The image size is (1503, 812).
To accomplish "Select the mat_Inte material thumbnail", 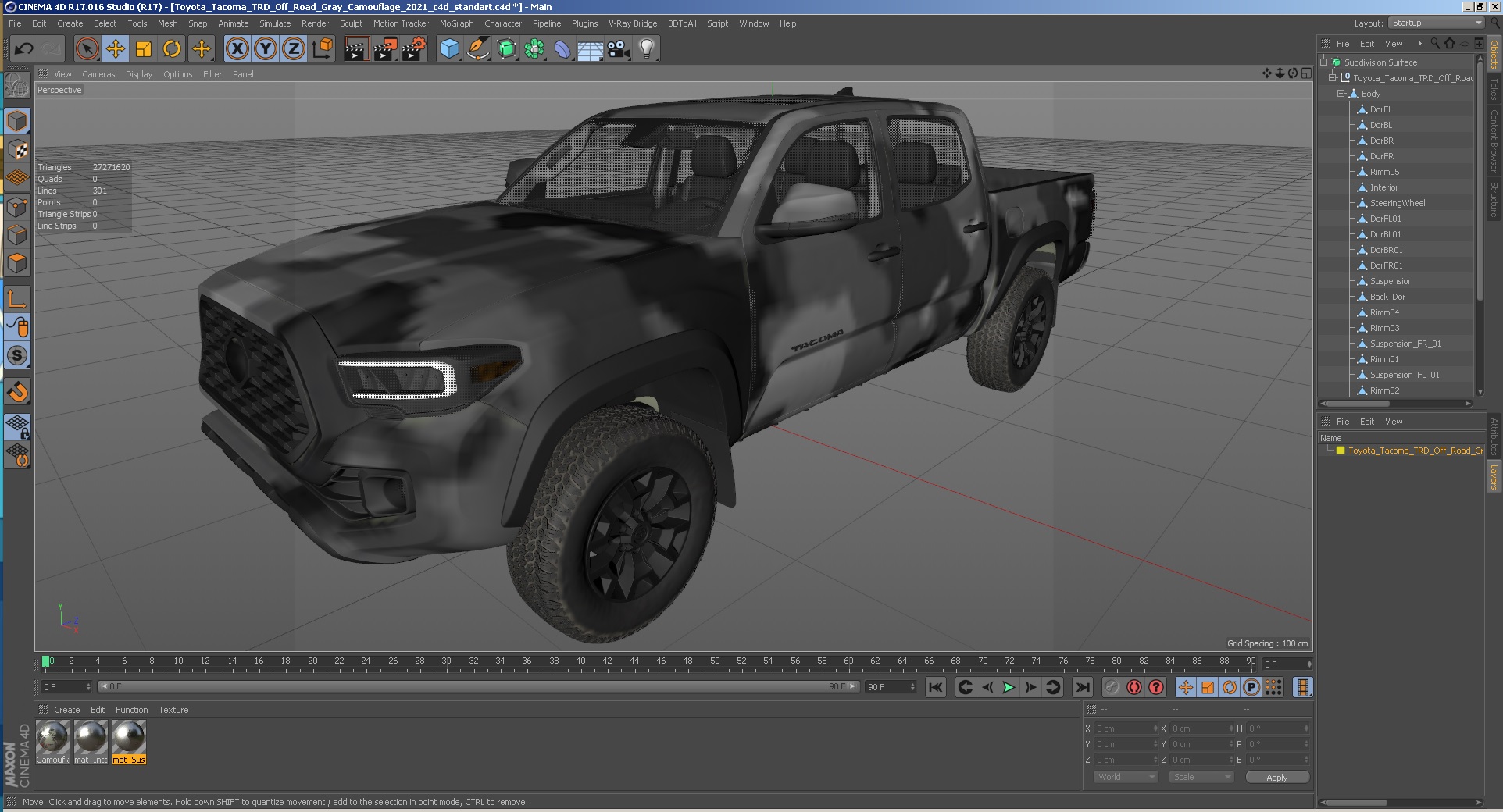I will 91,742.
